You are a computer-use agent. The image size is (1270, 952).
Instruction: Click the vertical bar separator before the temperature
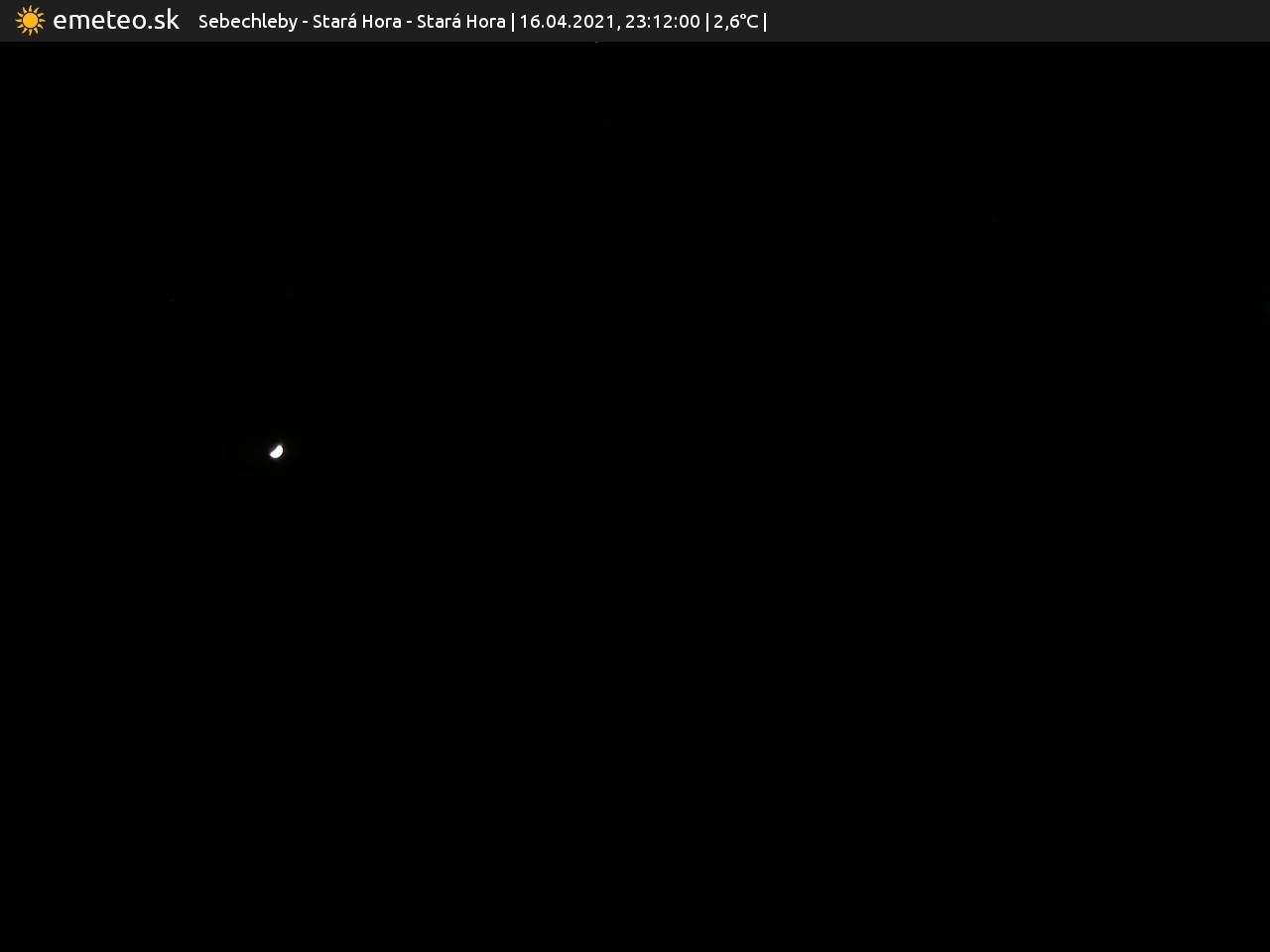(707, 22)
